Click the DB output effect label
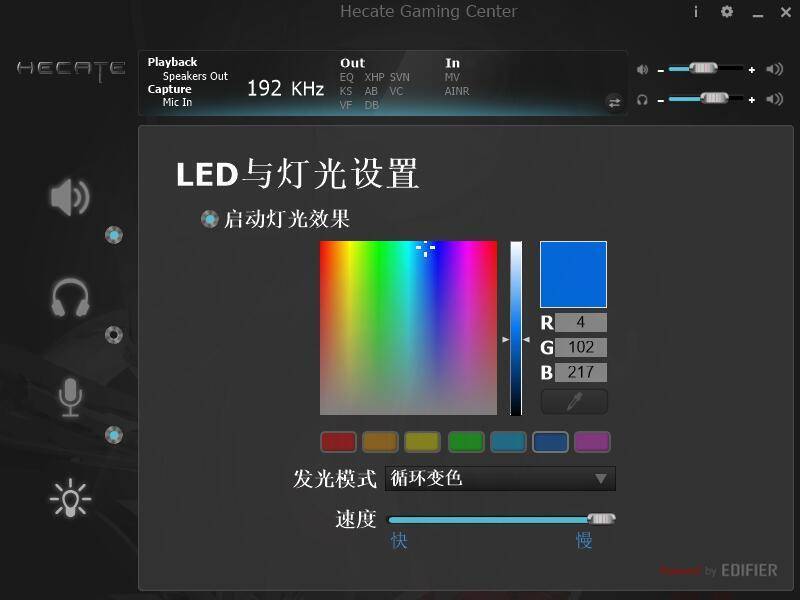This screenshot has height=600, width=800. point(371,105)
